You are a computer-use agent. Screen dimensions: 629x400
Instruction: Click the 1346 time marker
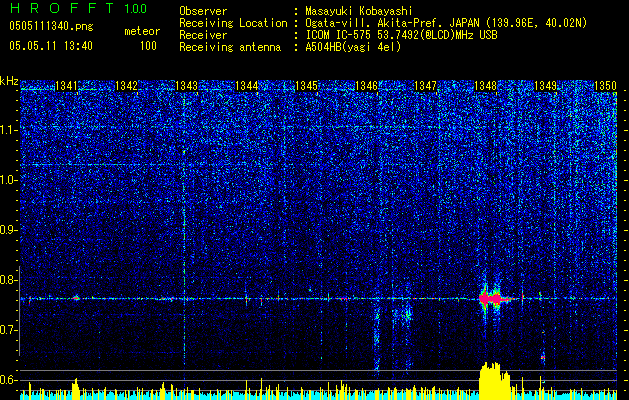(367, 85)
